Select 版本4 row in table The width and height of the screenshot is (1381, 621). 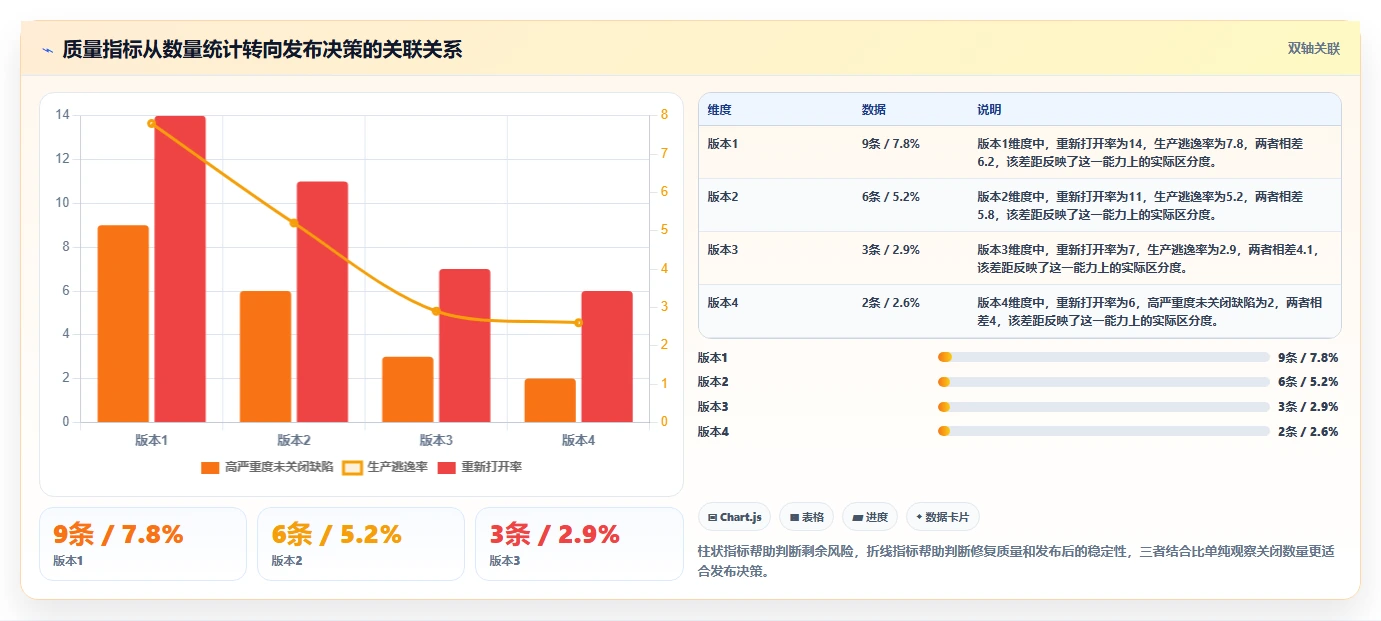pyautogui.click(x=1019, y=311)
